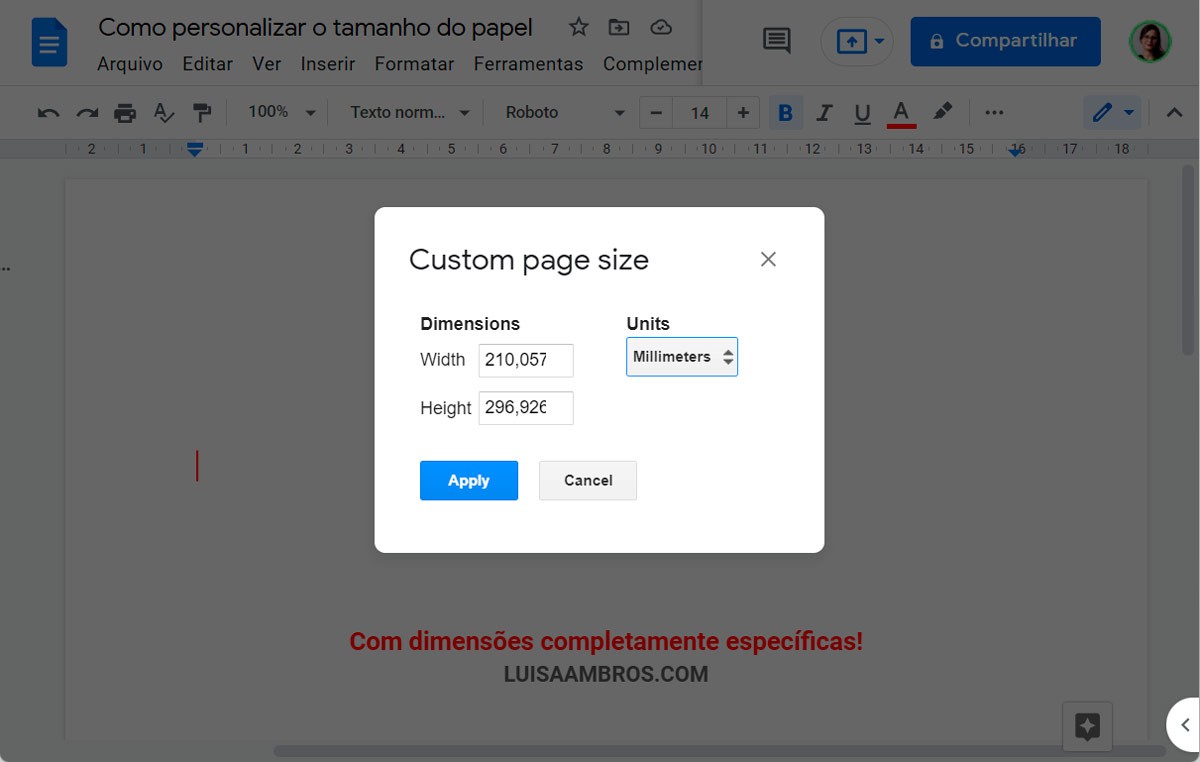Open the Formatar menu
Image resolution: width=1200 pixels, height=762 pixels.
coord(414,63)
